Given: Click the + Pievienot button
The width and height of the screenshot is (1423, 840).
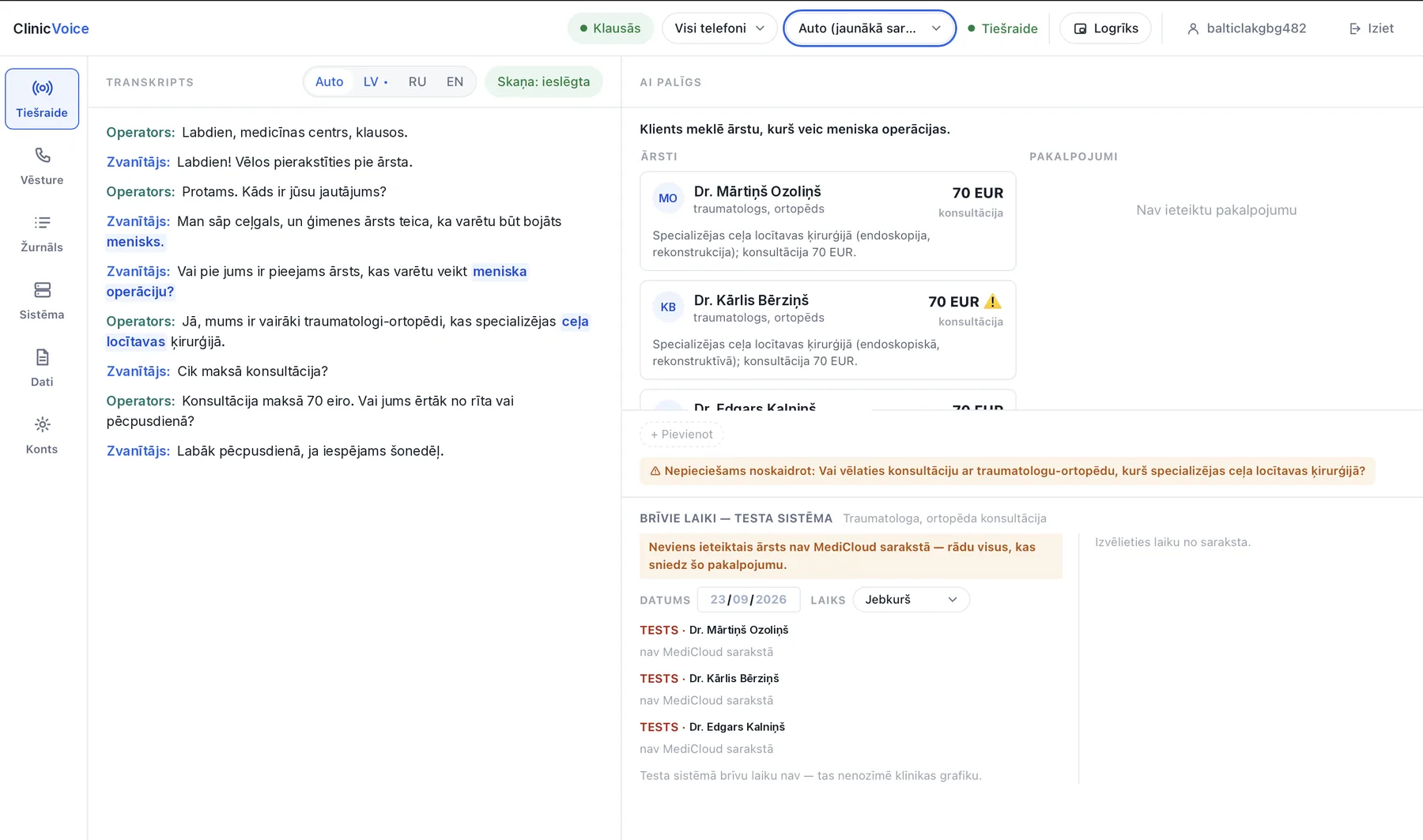Looking at the screenshot, I should [x=681, y=434].
